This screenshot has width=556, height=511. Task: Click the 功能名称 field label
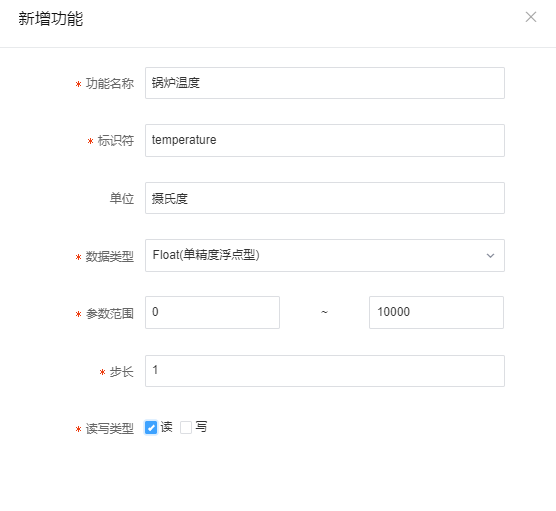point(110,84)
